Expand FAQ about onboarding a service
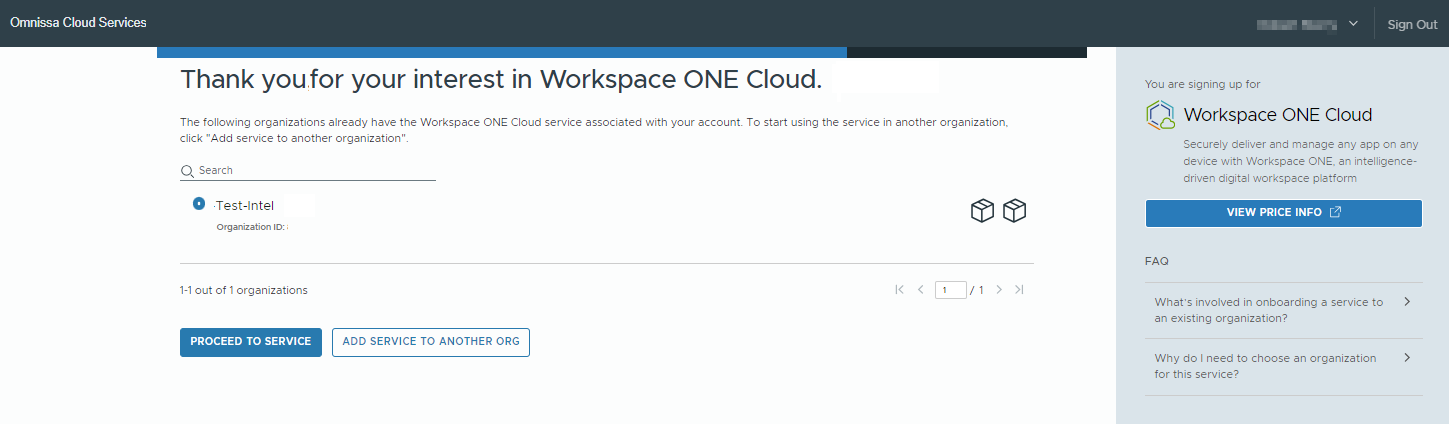 [x=1284, y=310]
